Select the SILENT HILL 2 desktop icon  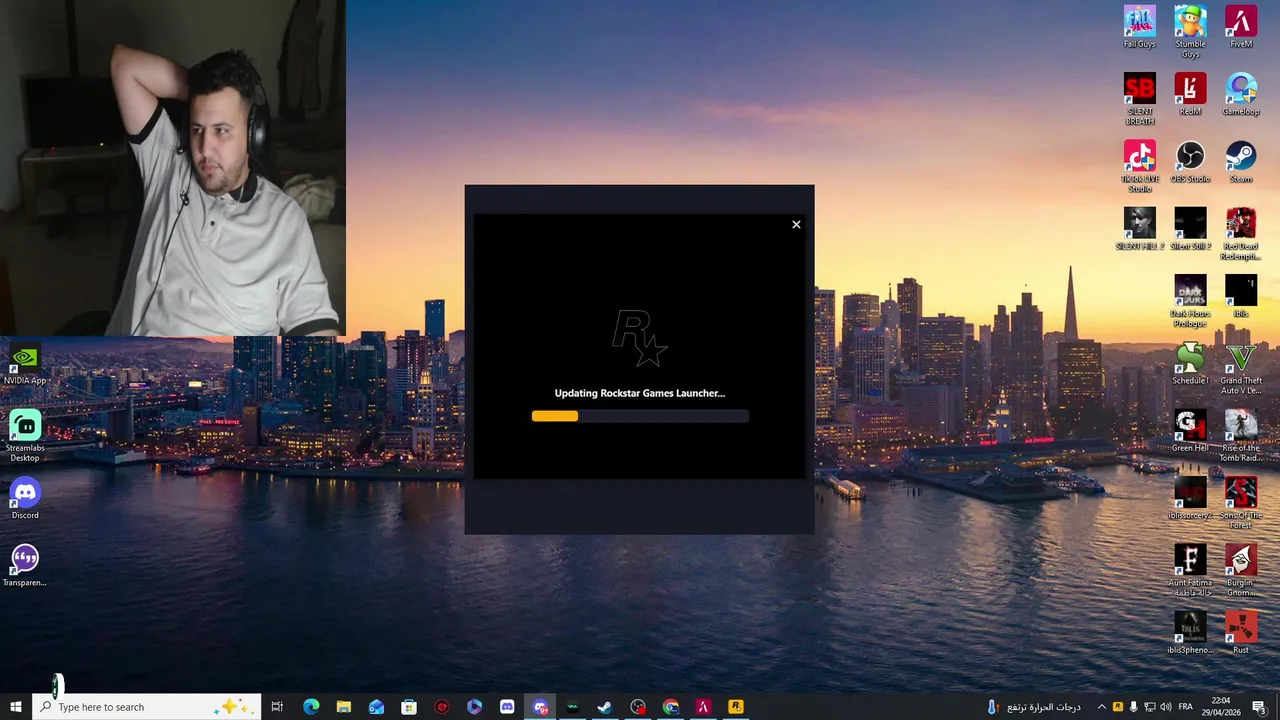(x=1139, y=229)
